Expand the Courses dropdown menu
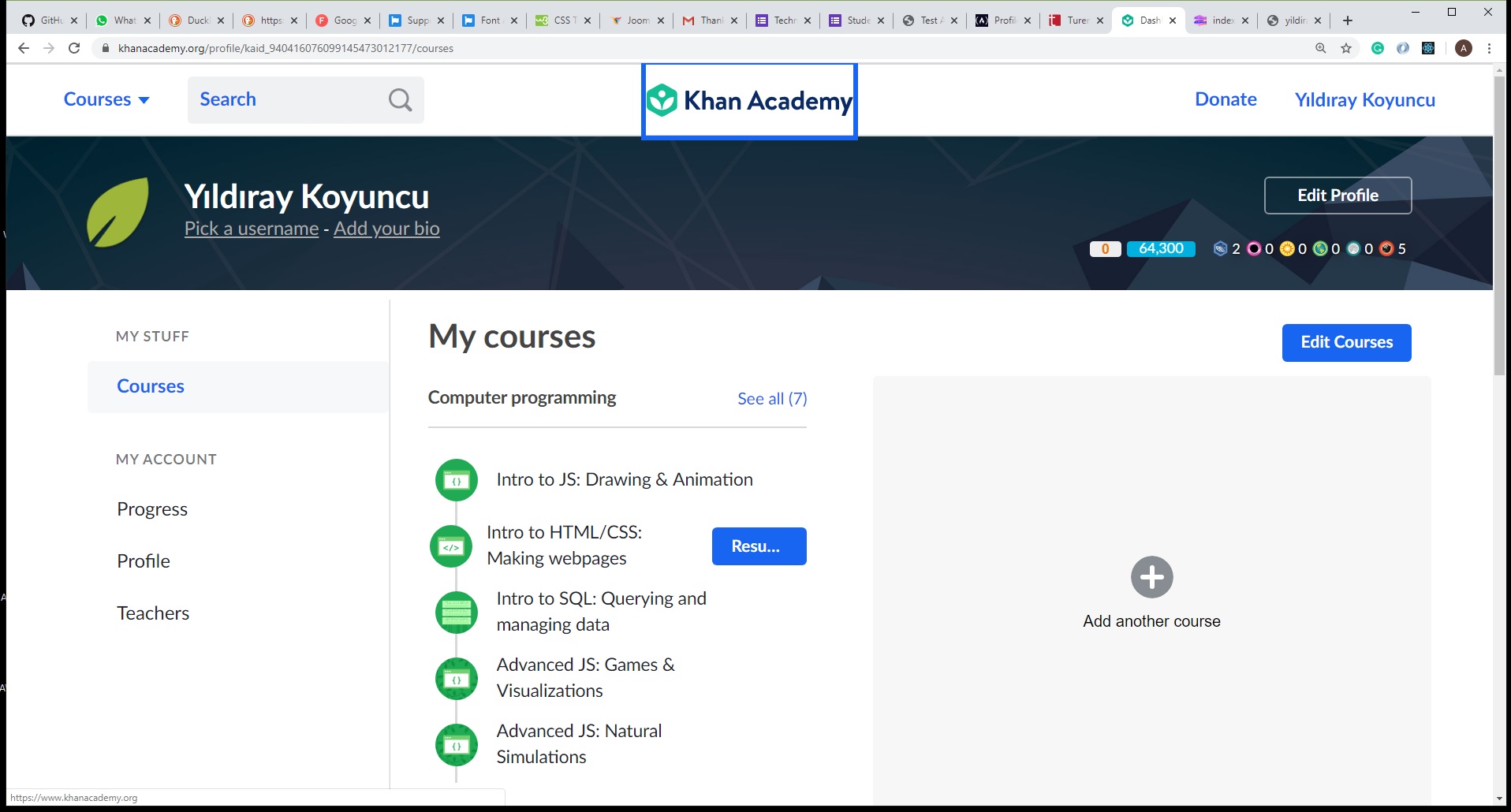 pyautogui.click(x=106, y=99)
